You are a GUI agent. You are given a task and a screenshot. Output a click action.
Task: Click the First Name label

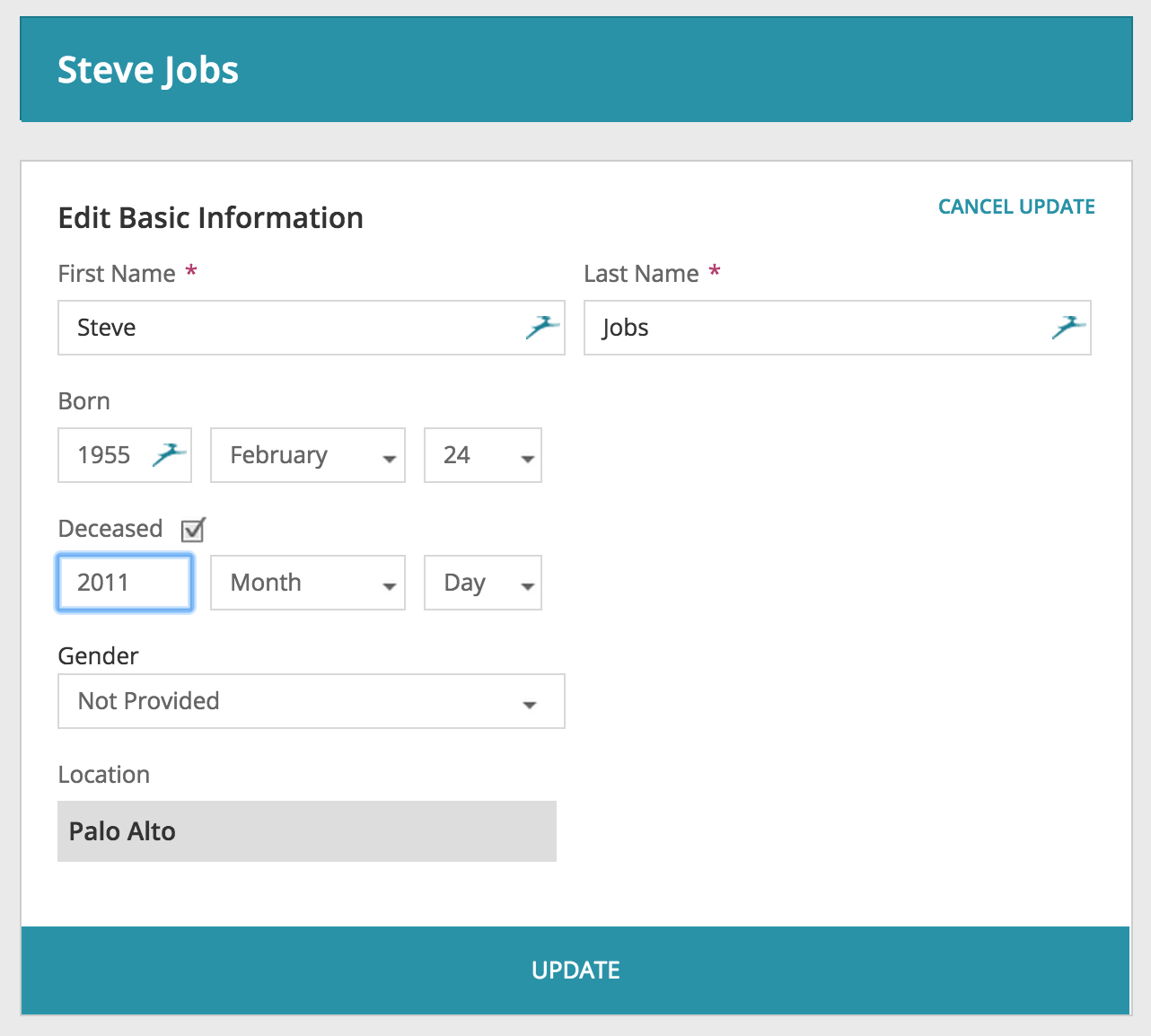pos(117,274)
